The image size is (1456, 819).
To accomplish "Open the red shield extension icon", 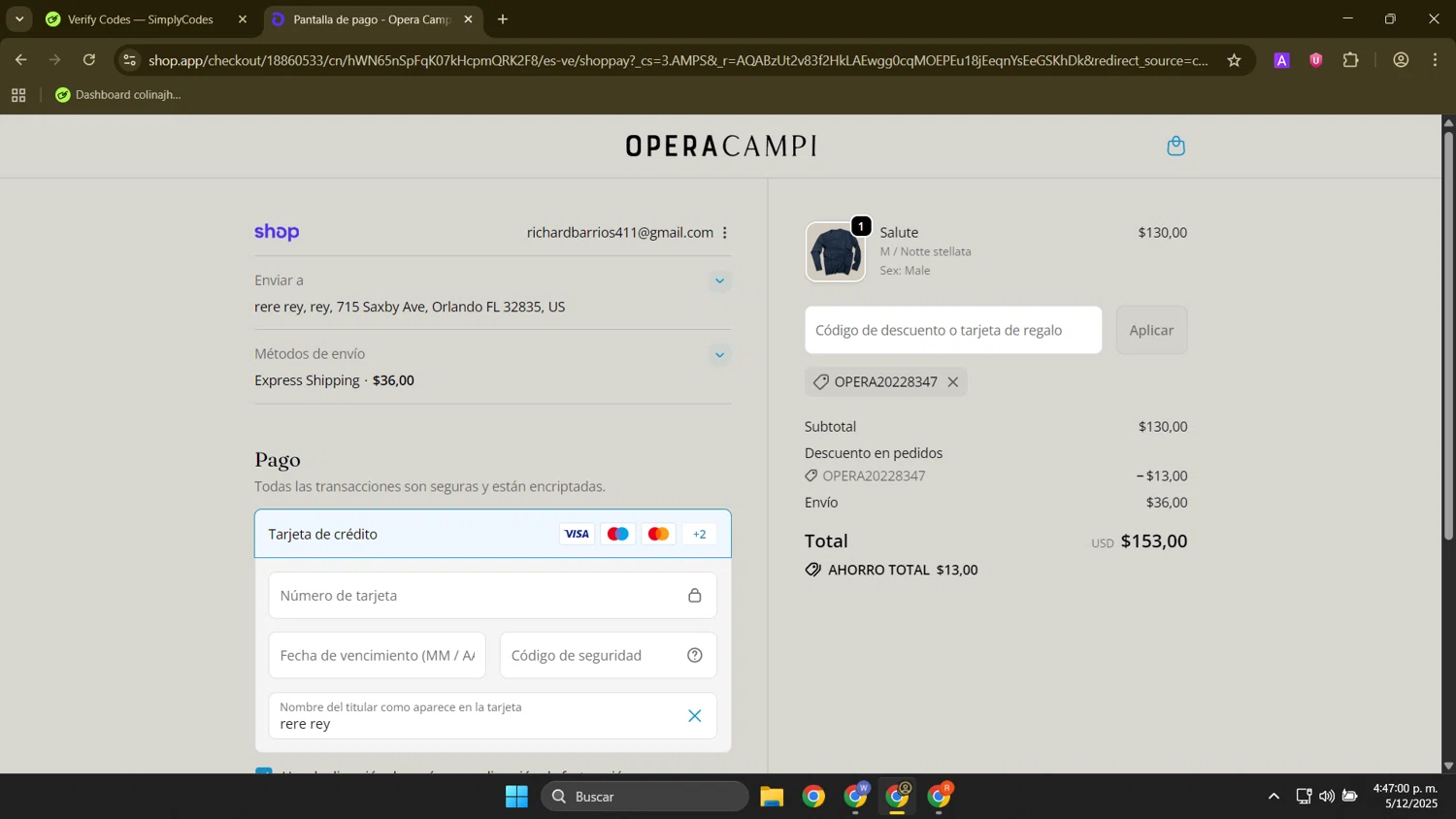I will click(1316, 60).
